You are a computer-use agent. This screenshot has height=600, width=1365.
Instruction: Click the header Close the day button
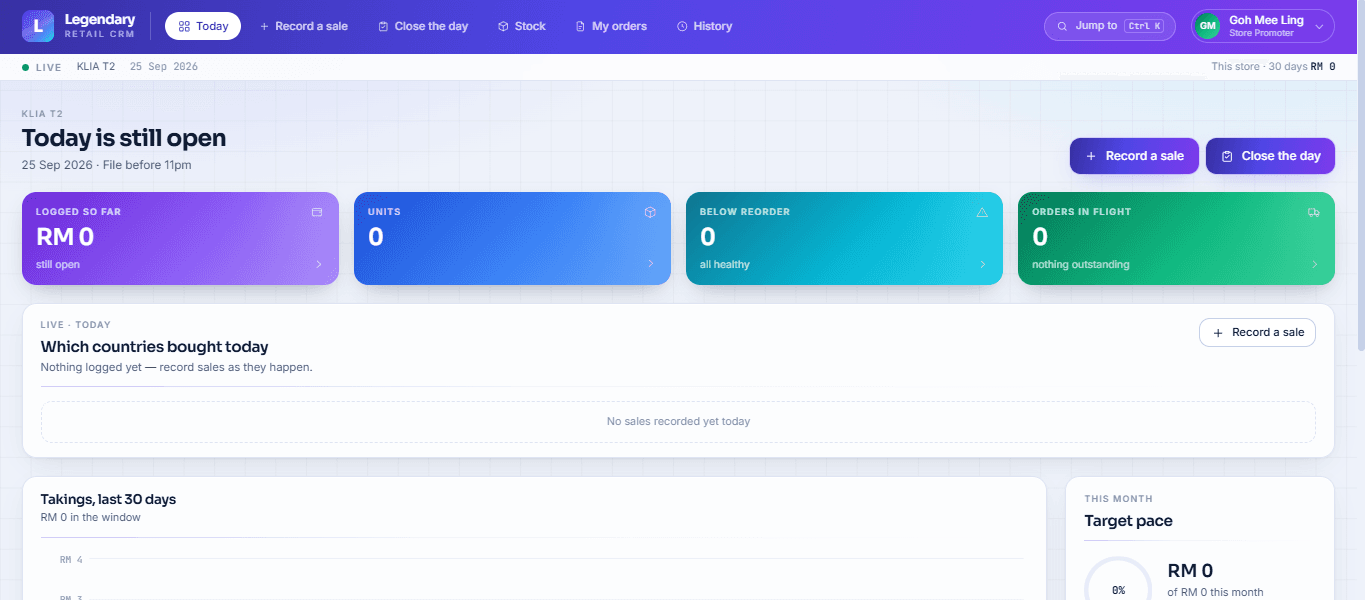pyautogui.click(x=1270, y=156)
